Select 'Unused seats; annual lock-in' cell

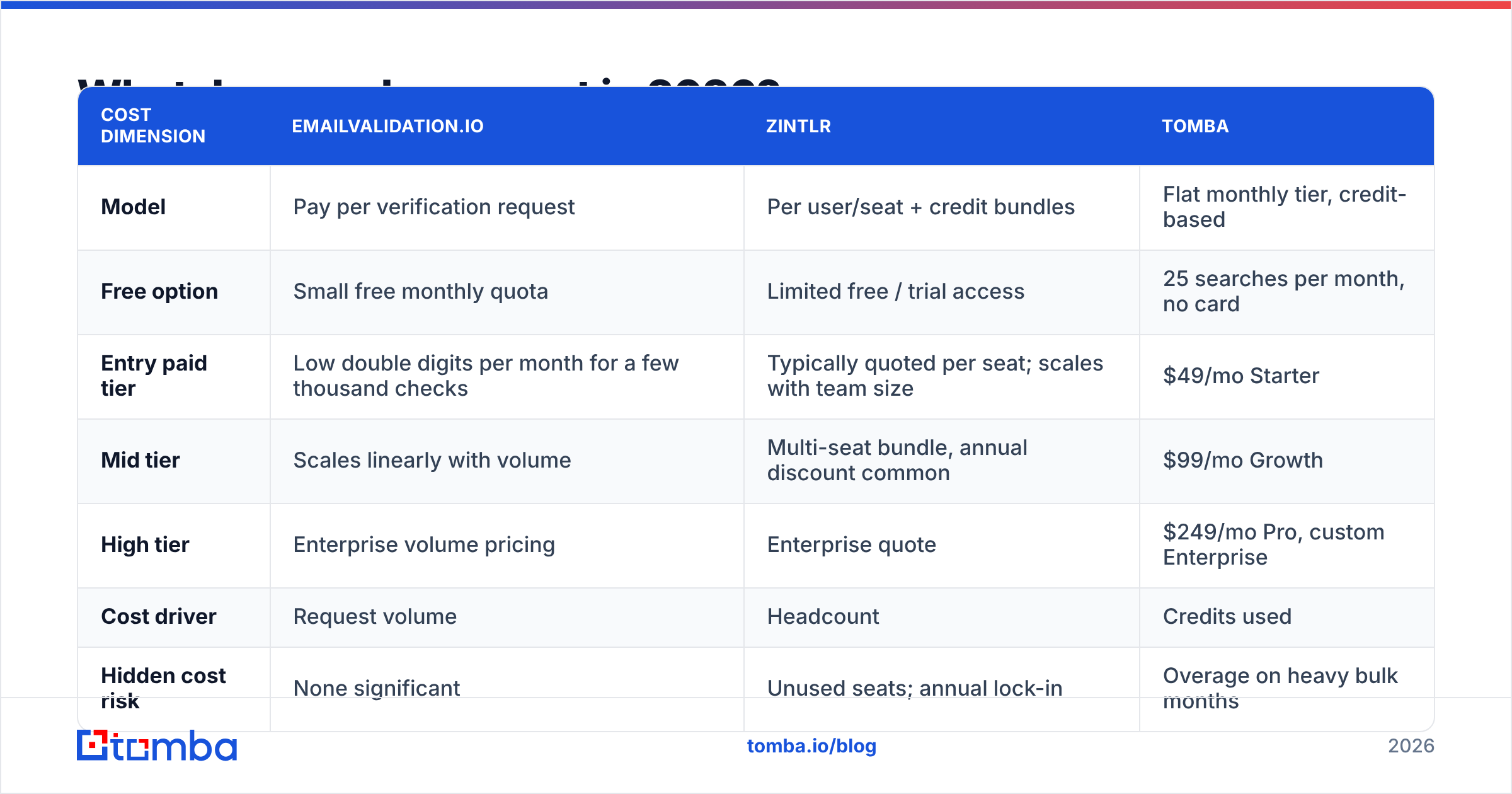(942, 689)
